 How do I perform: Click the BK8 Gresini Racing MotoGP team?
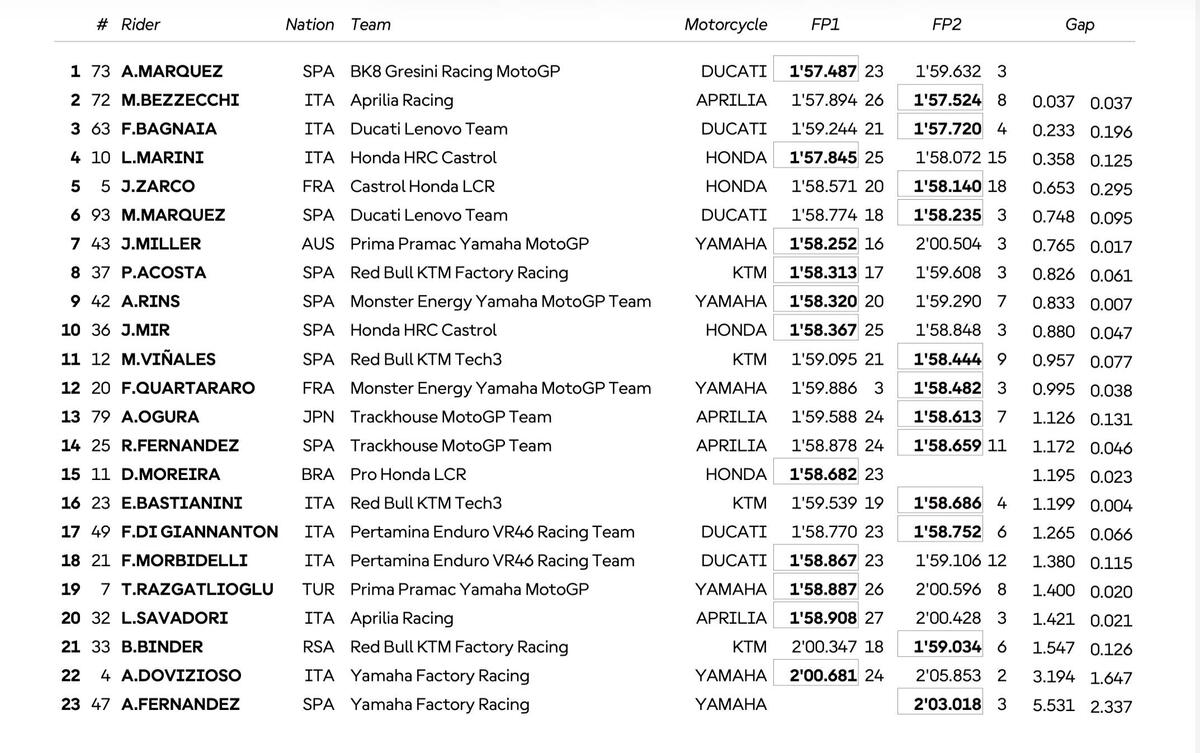point(455,71)
